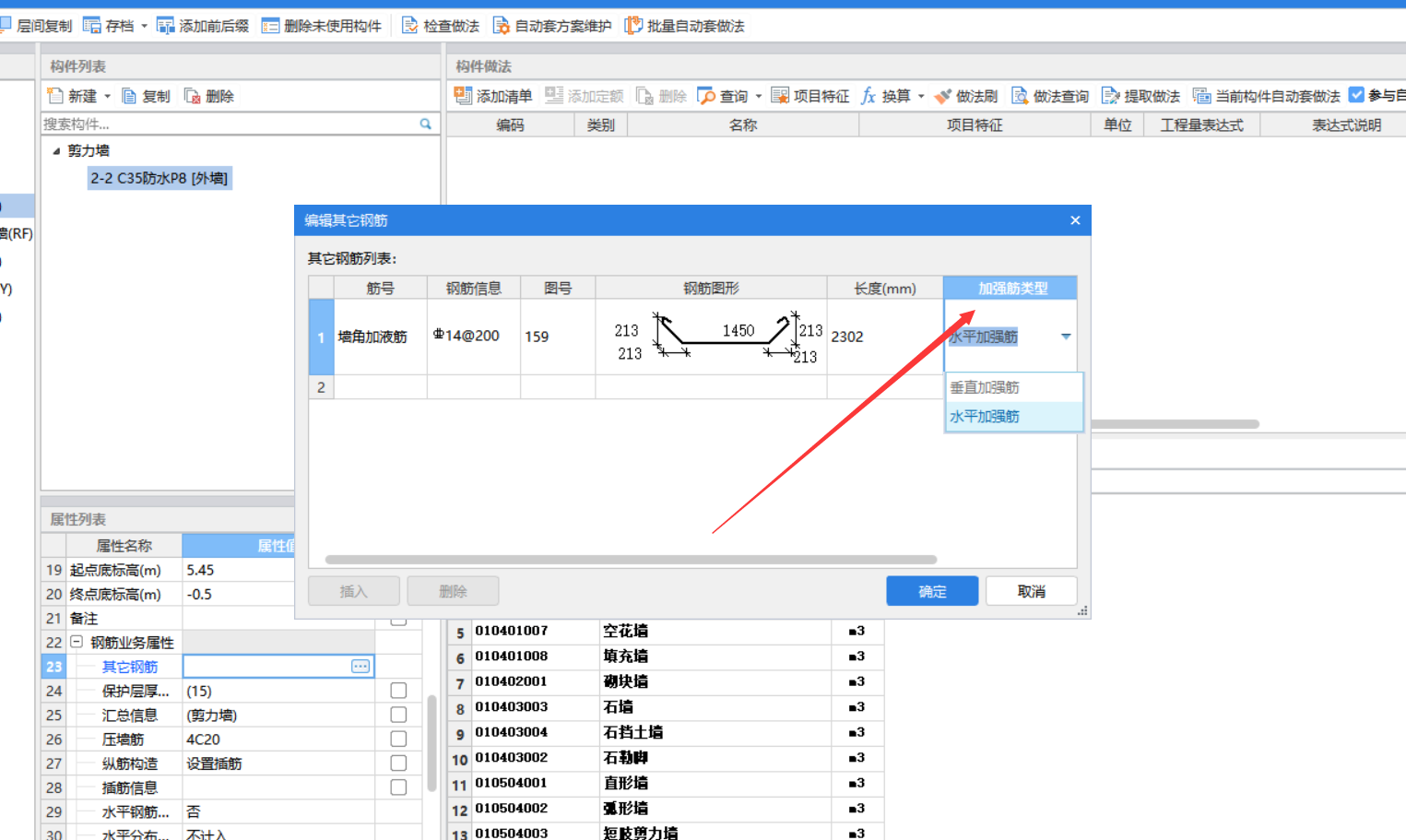This screenshot has width=1406, height=840.
Task: Toggle checkbox for 汇总信息 row
Action: point(398,715)
